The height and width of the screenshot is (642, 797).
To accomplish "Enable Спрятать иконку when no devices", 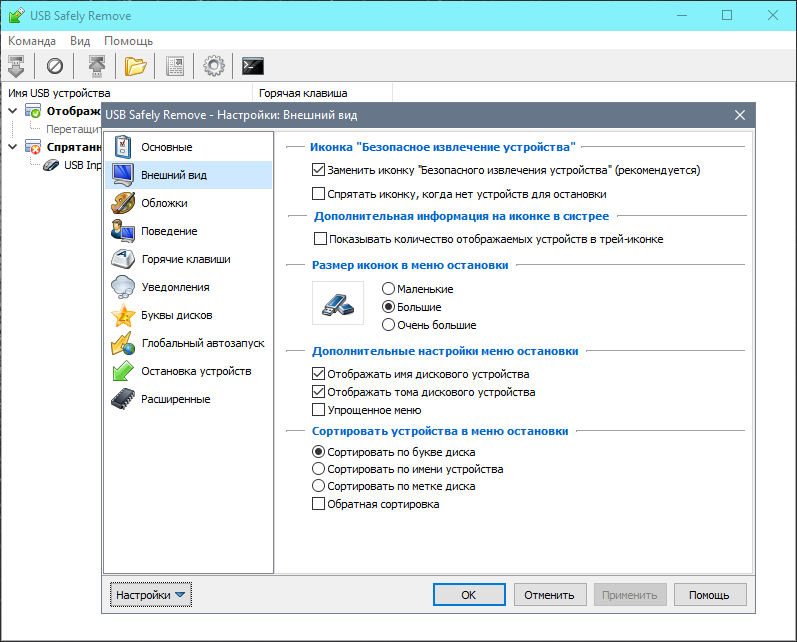I will 319,194.
